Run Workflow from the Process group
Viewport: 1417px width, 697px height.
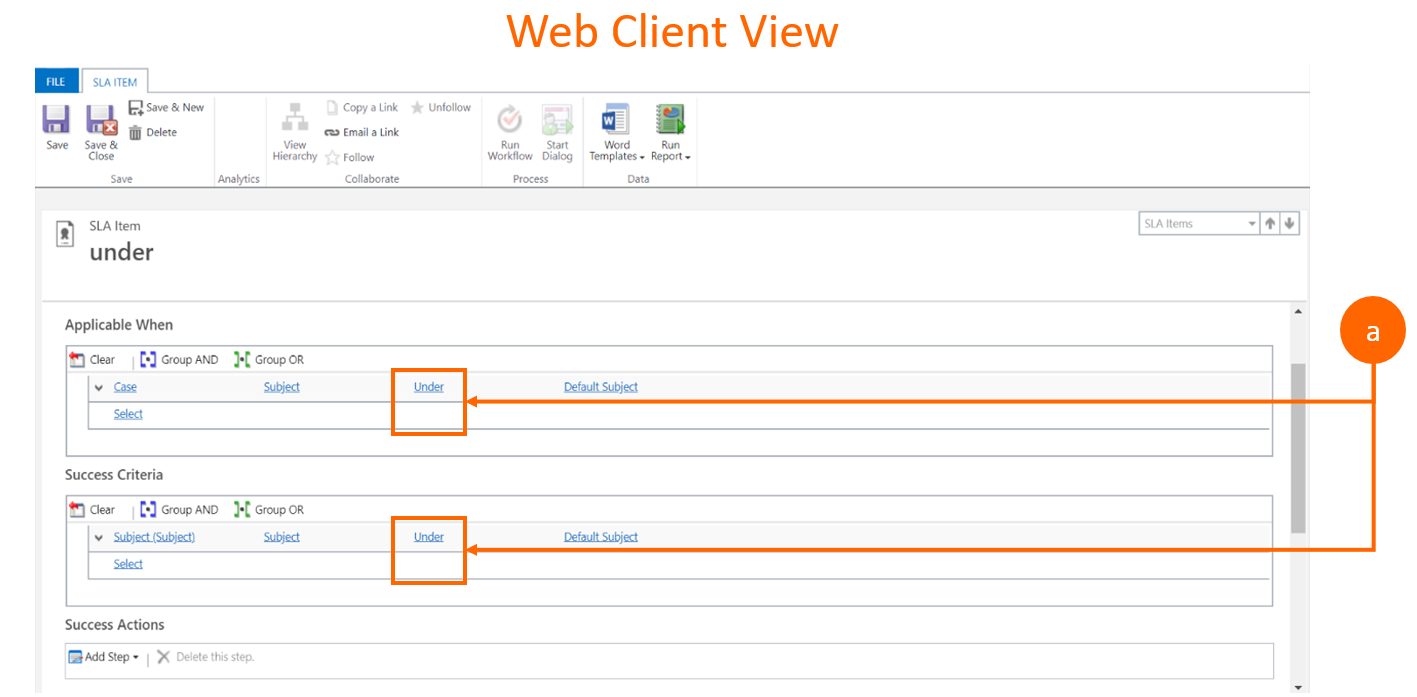(510, 132)
